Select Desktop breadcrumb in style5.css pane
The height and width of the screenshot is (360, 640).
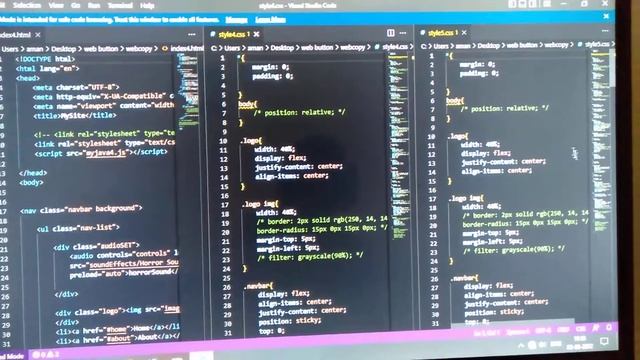489,46
